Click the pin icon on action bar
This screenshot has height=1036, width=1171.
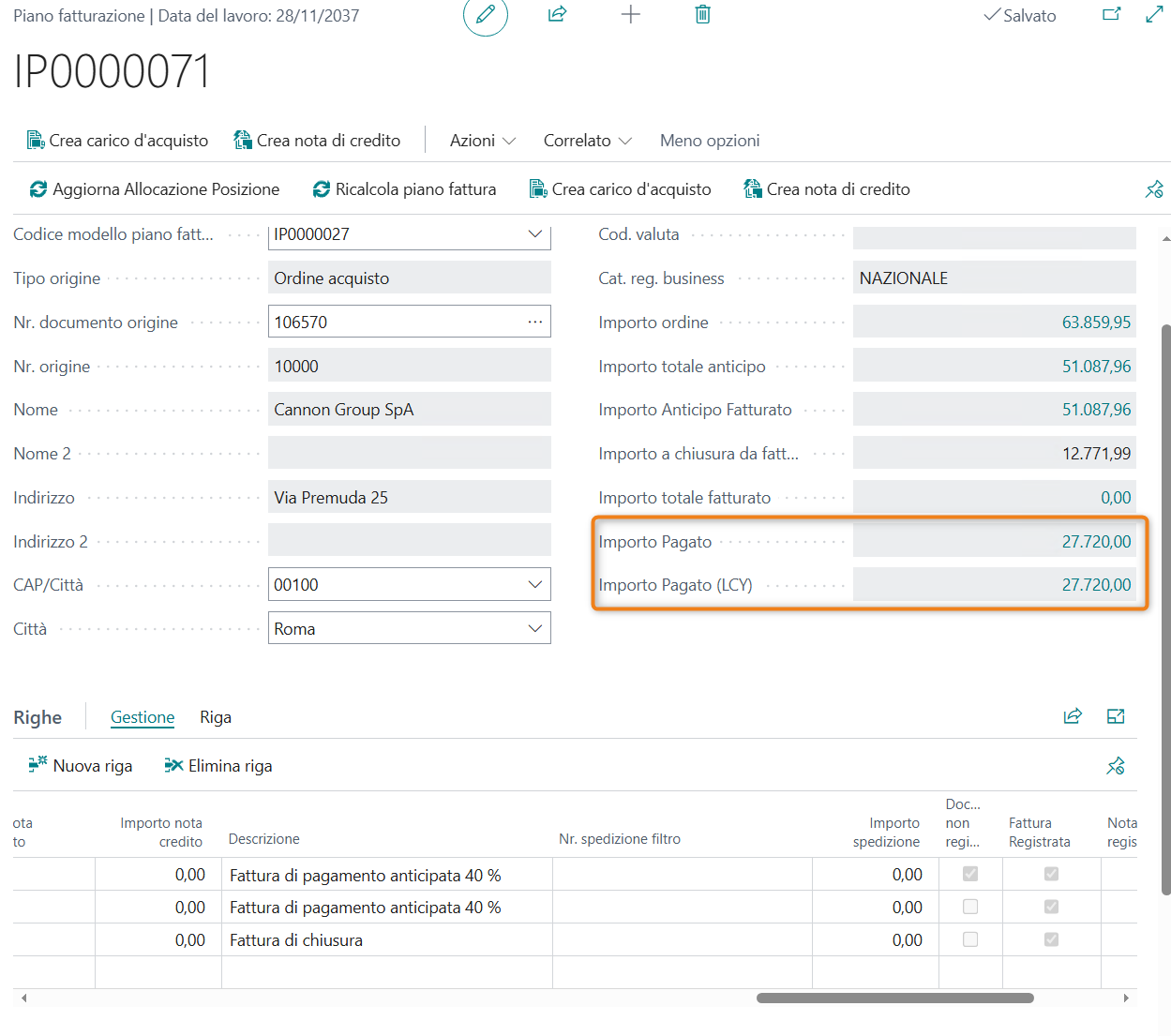(1154, 189)
